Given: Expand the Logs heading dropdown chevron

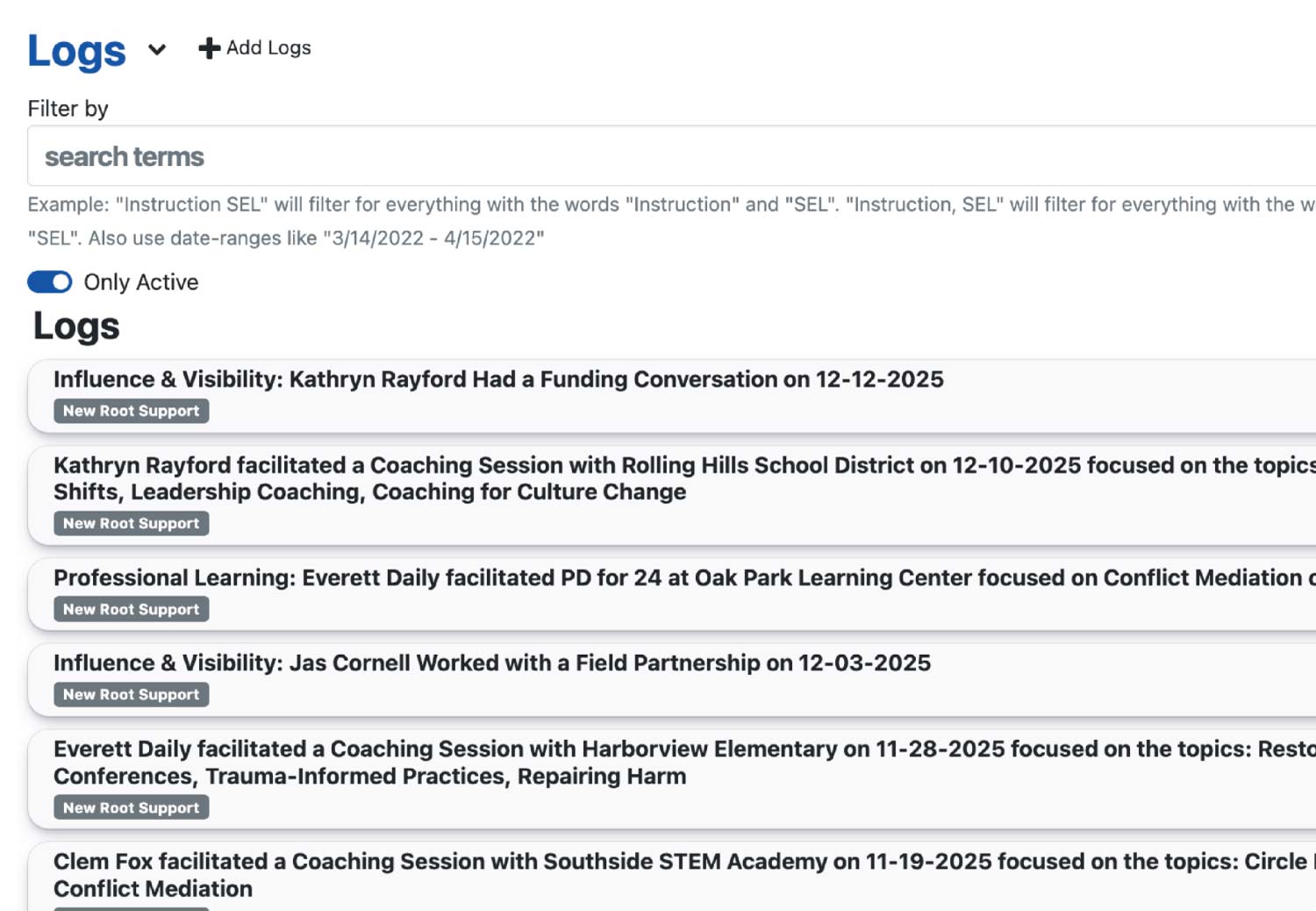Looking at the screenshot, I should point(157,50).
